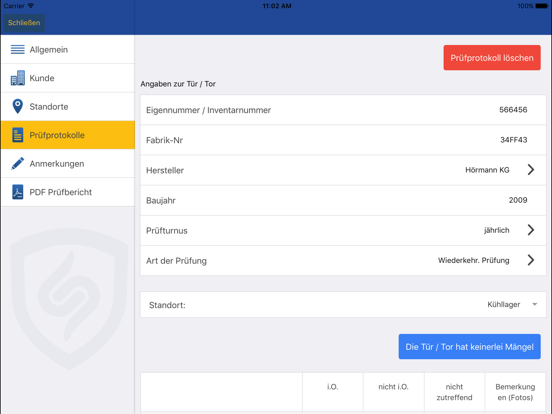The height and width of the screenshot is (414, 552).
Task: Click the Allgemein list icon
Action: click(18, 49)
